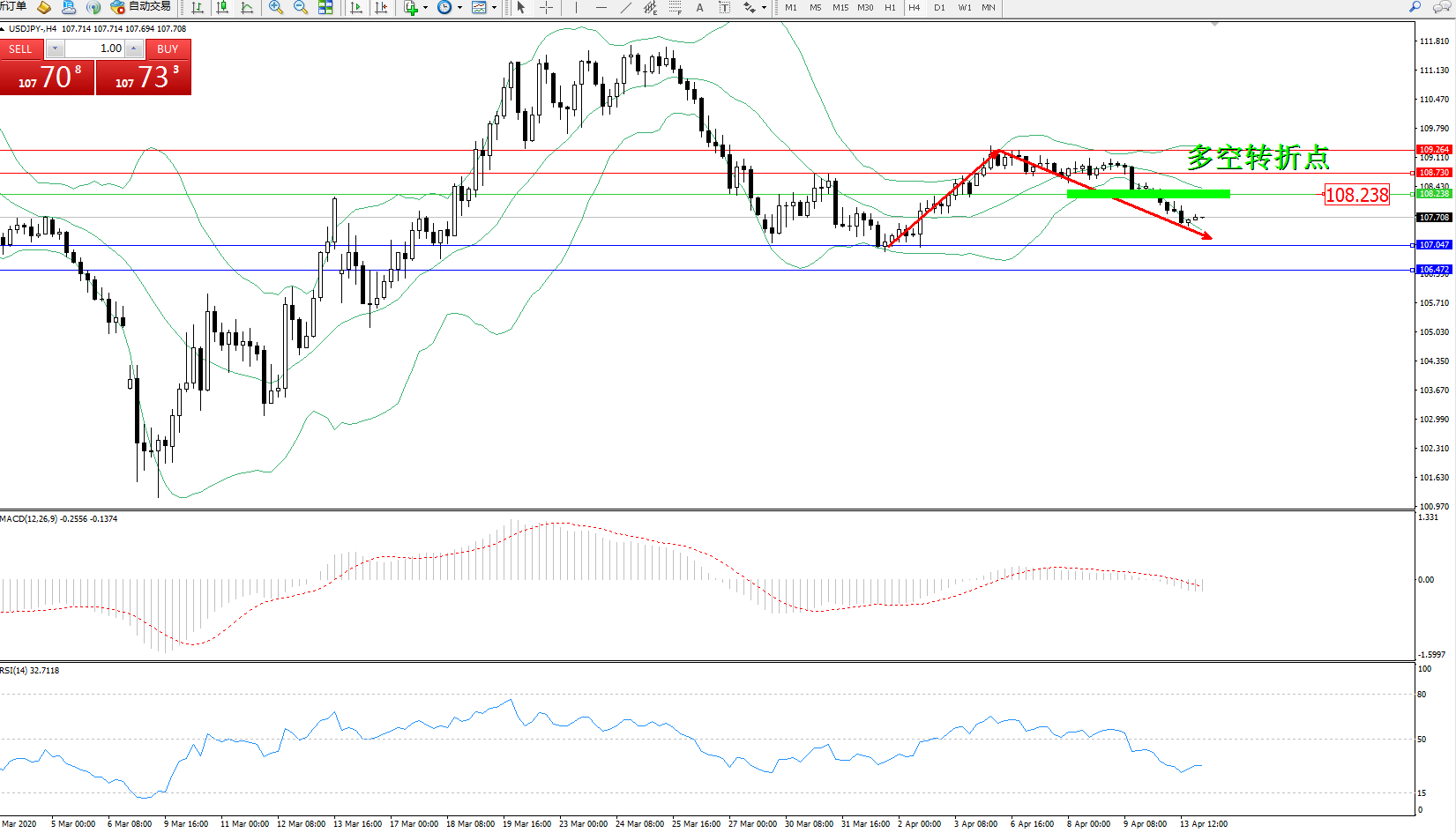This screenshot has width=1456, height=833.
Task: Toggle the chart auto scroll icon
Action: [x=356, y=8]
